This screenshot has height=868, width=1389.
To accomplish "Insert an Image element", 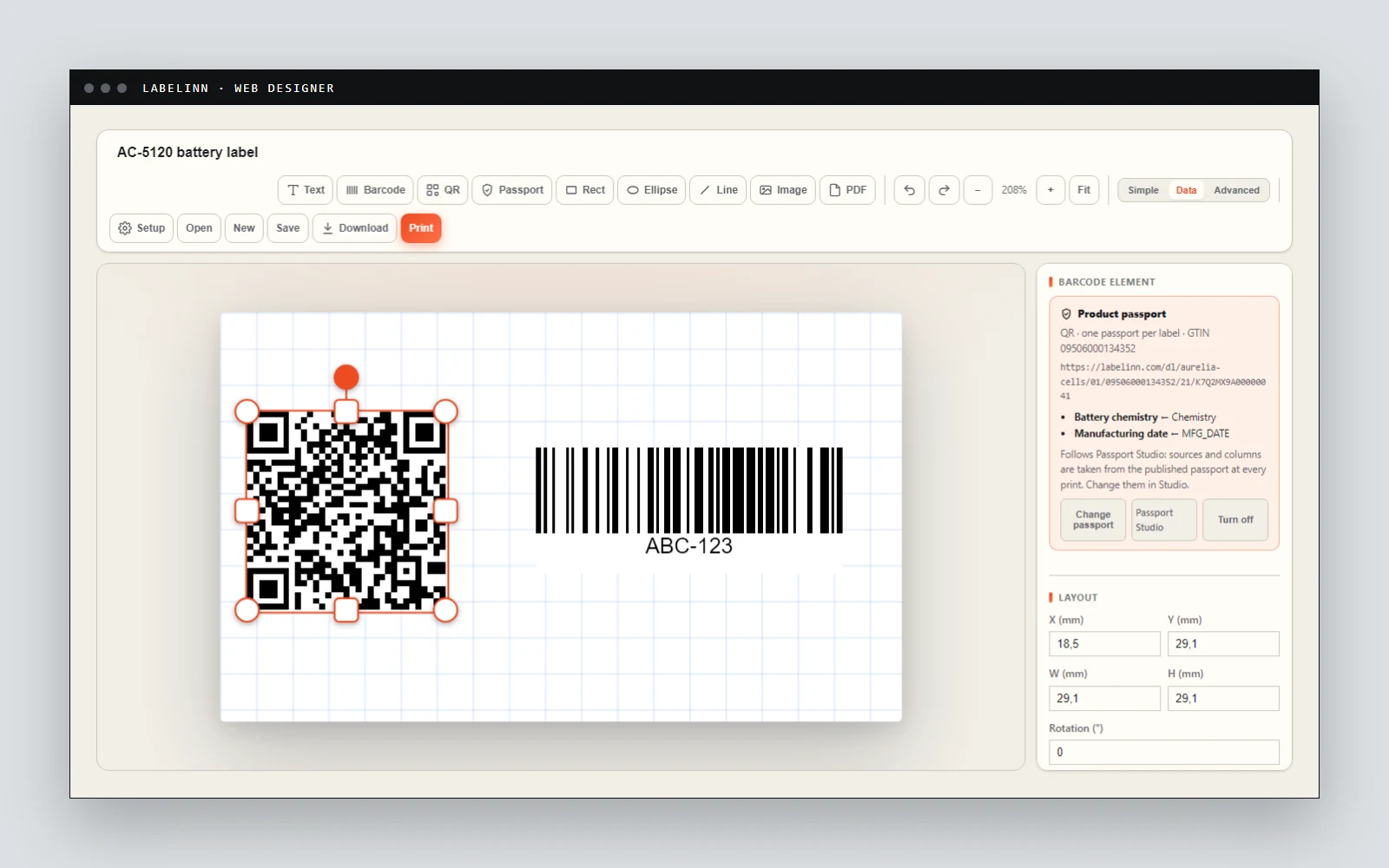I will point(783,190).
